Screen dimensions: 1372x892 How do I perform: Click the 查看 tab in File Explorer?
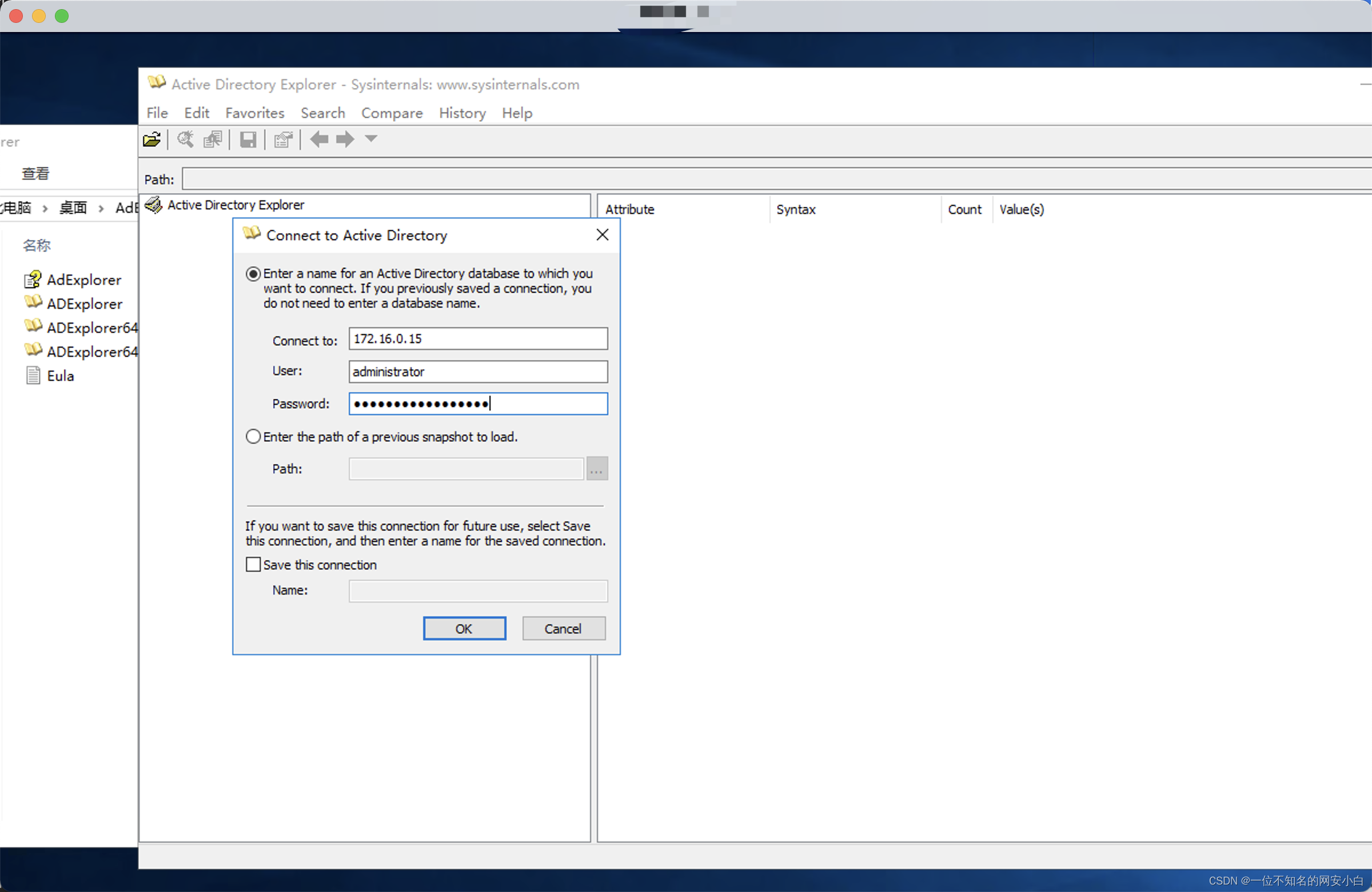(x=36, y=174)
